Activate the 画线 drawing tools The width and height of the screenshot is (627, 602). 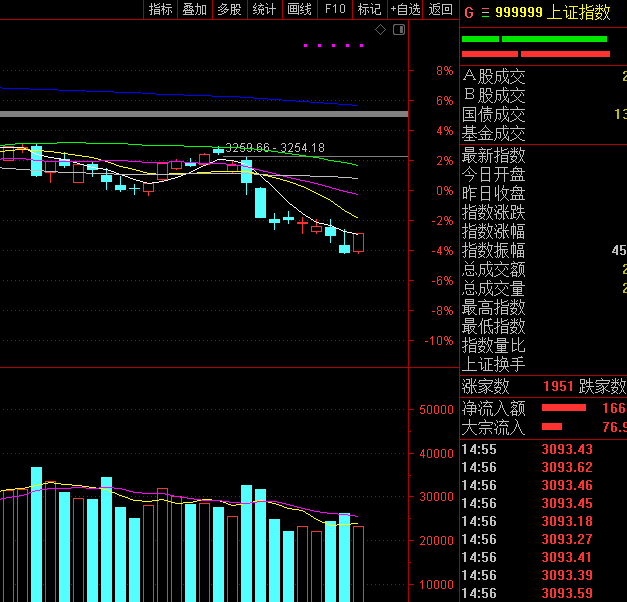tap(300, 9)
